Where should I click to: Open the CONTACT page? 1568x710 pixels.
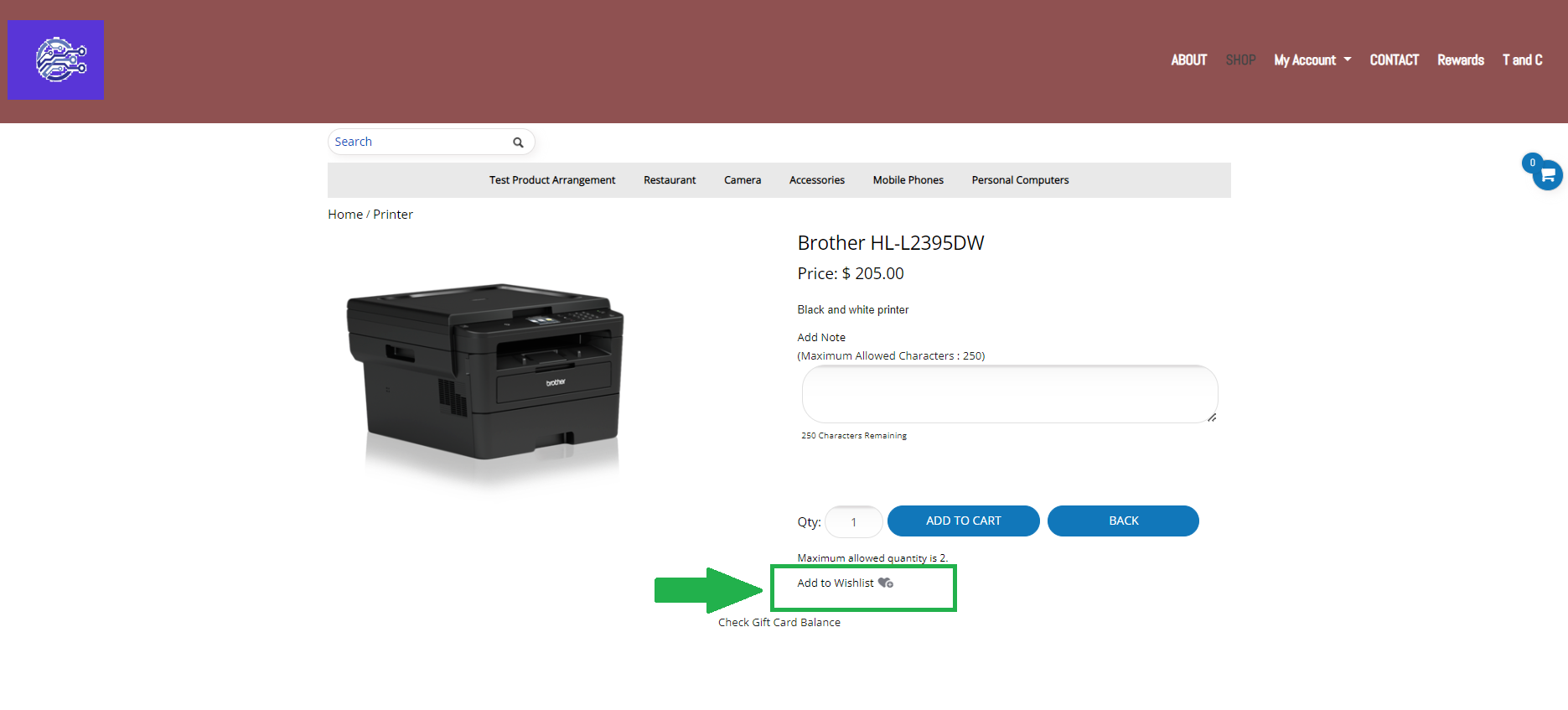(1394, 60)
